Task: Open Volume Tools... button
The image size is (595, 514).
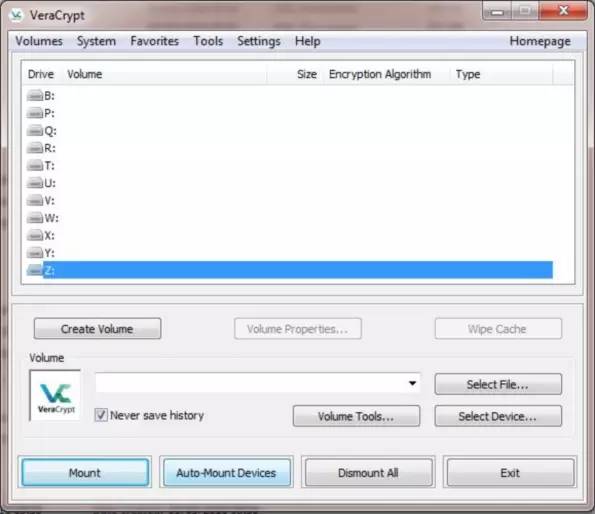Action: click(x=356, y=416)
